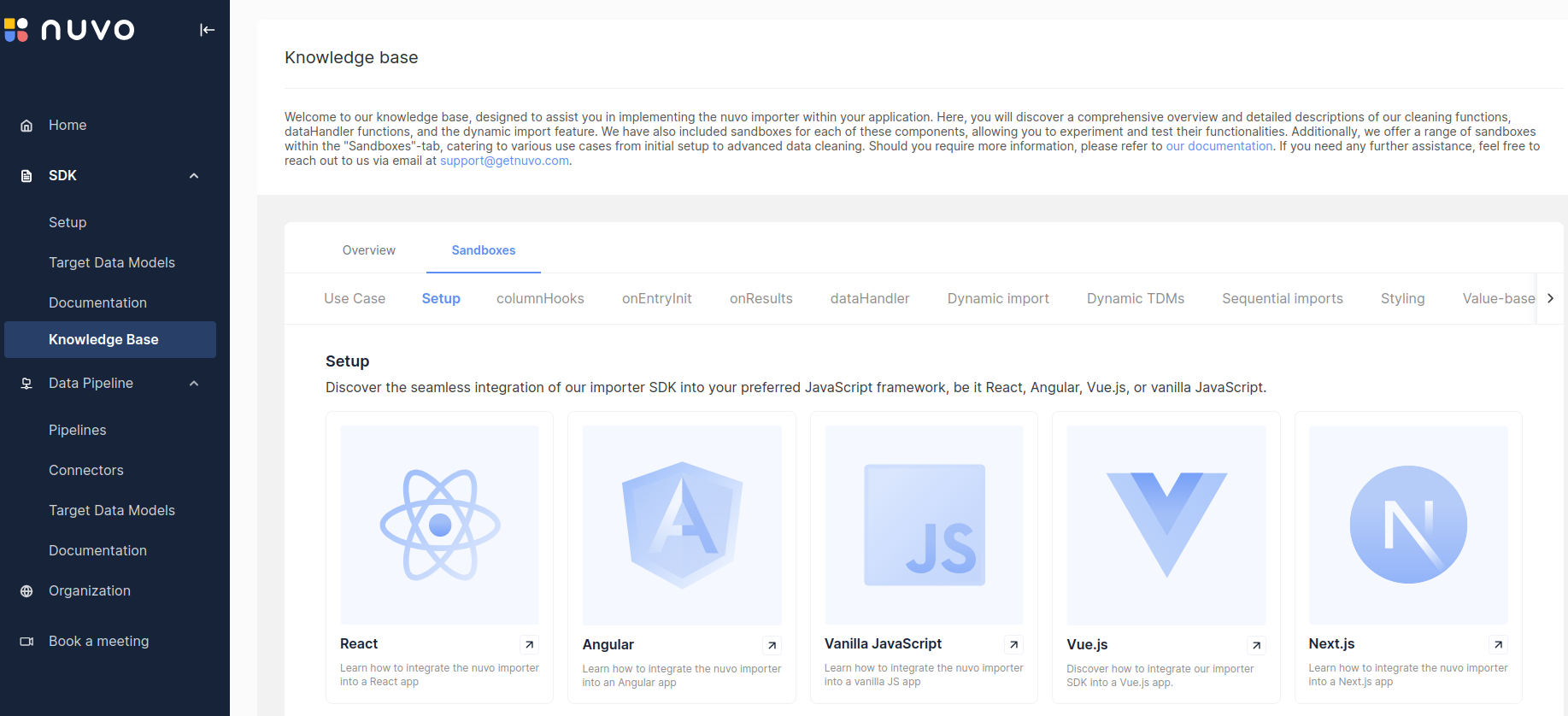The image size is (1568, 716).
Task: Collapse the Data Pipeline section chevron
Action: tap(194, 384)
